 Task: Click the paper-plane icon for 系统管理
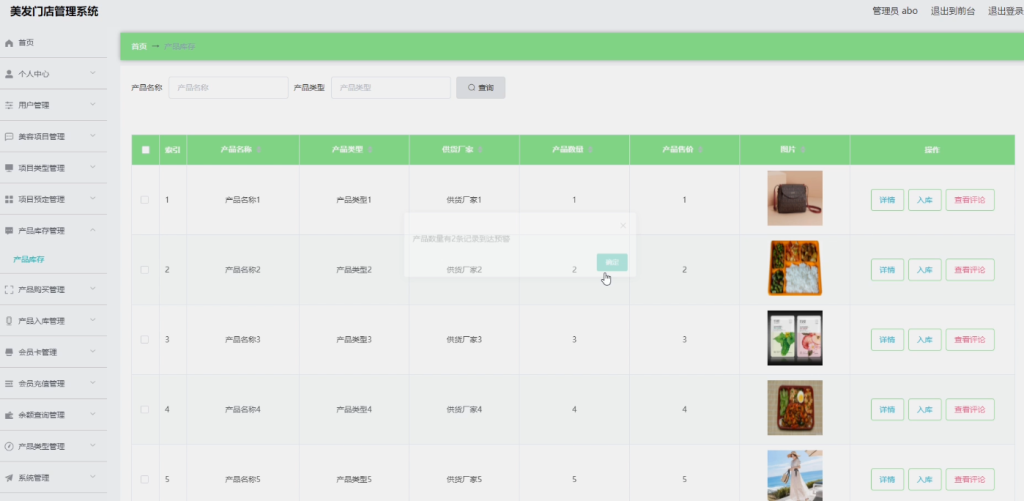click(9, 477)
